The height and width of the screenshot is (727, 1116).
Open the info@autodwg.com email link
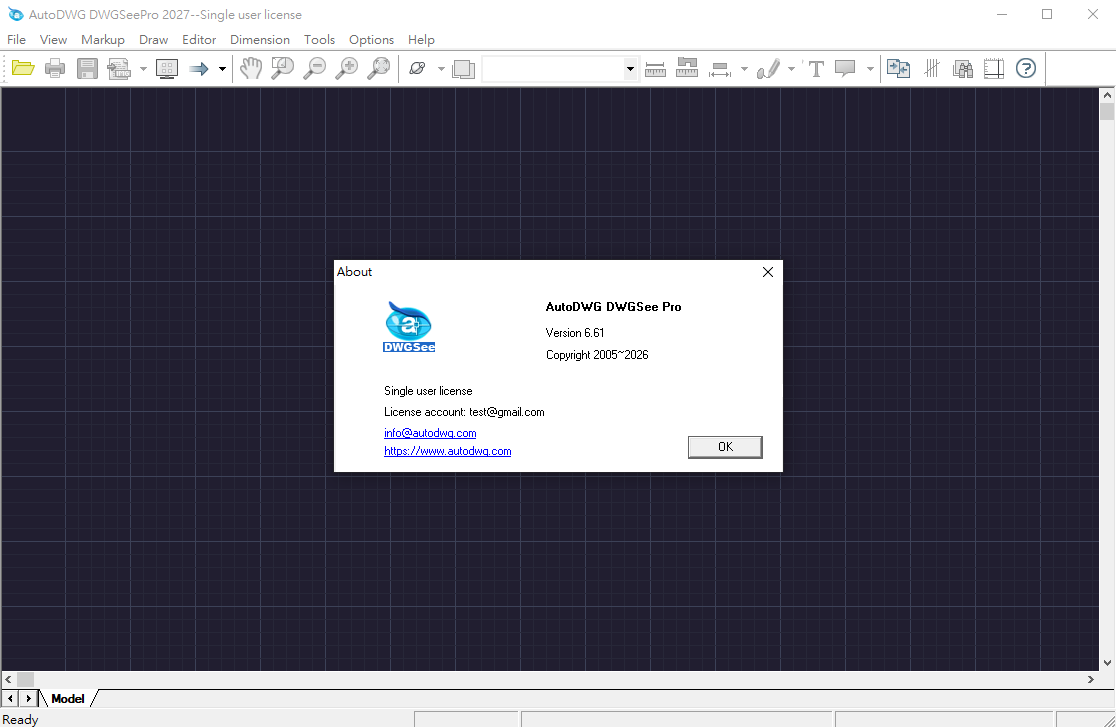[x=430, y=433]
